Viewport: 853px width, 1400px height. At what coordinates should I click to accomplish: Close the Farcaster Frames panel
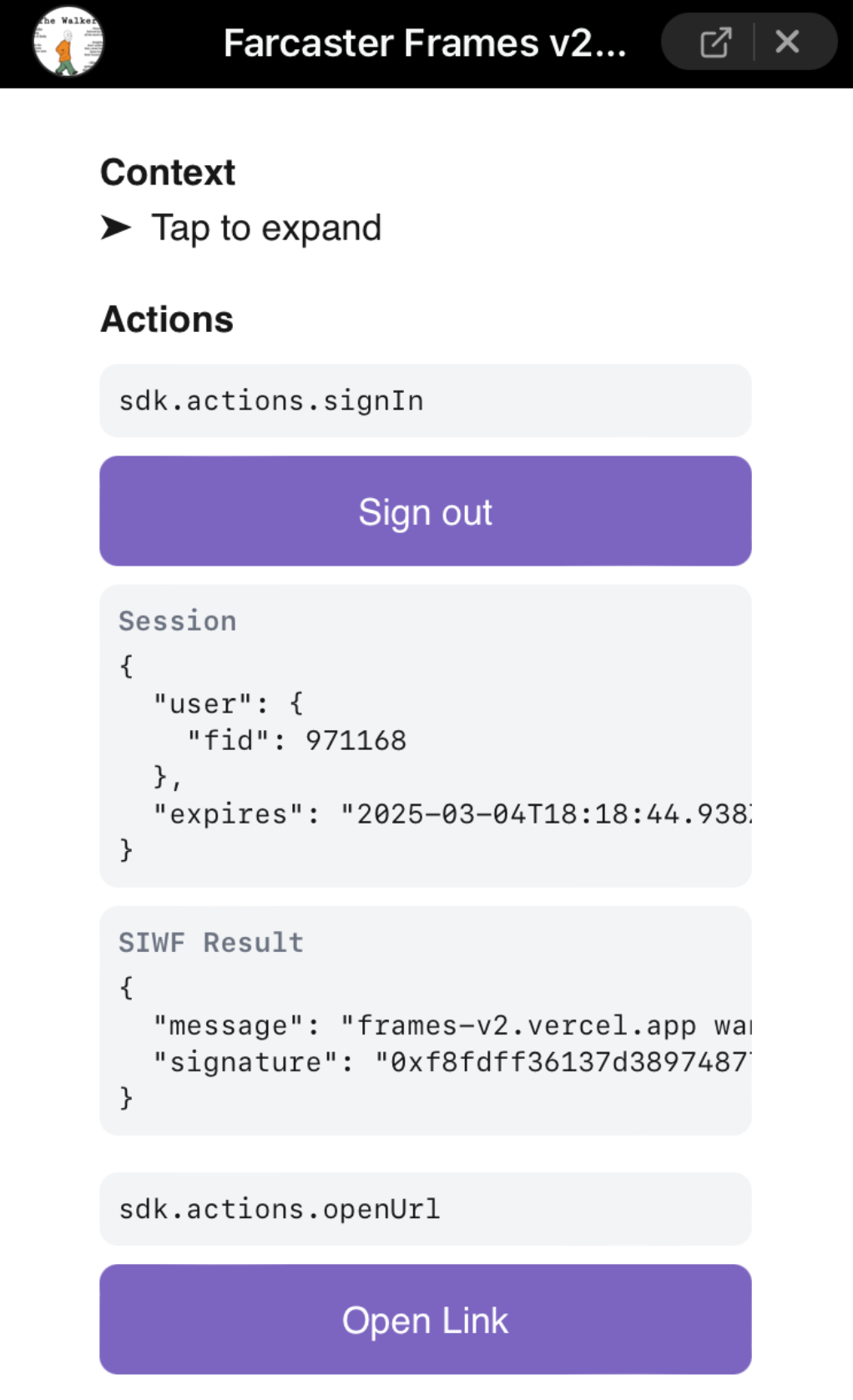pyautogui.click(x=787, y=42)
